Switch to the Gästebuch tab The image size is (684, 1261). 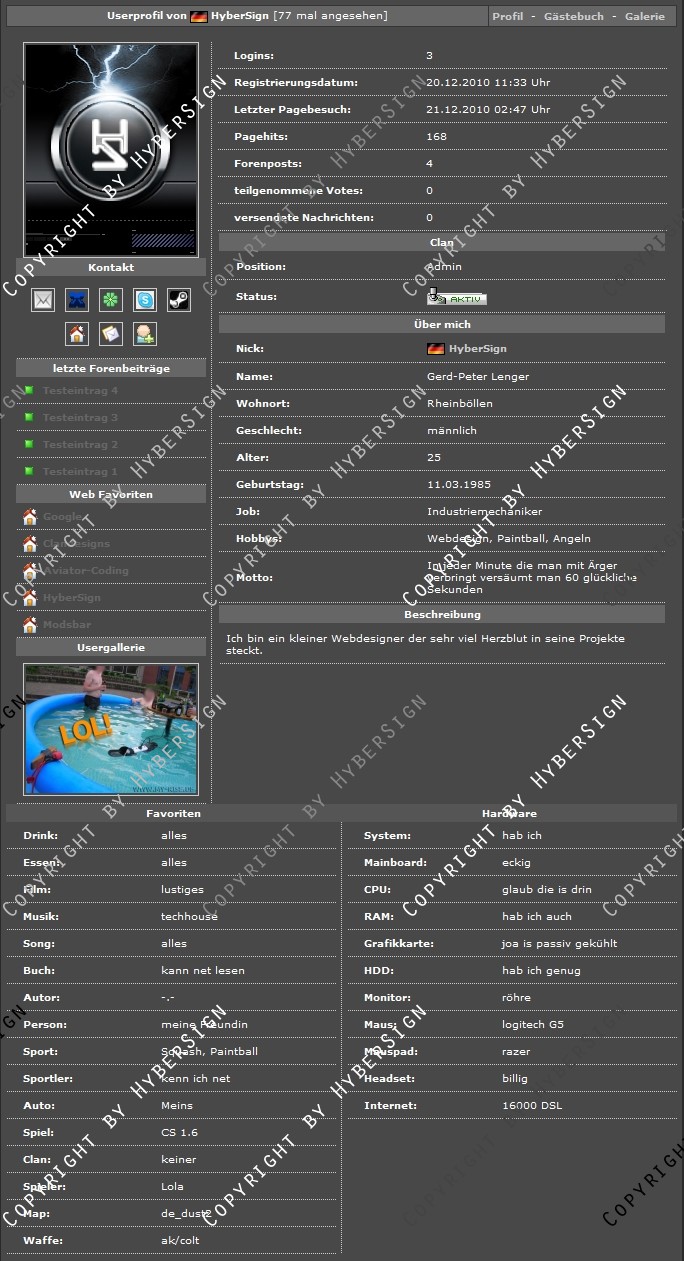[x=574, y=17]
